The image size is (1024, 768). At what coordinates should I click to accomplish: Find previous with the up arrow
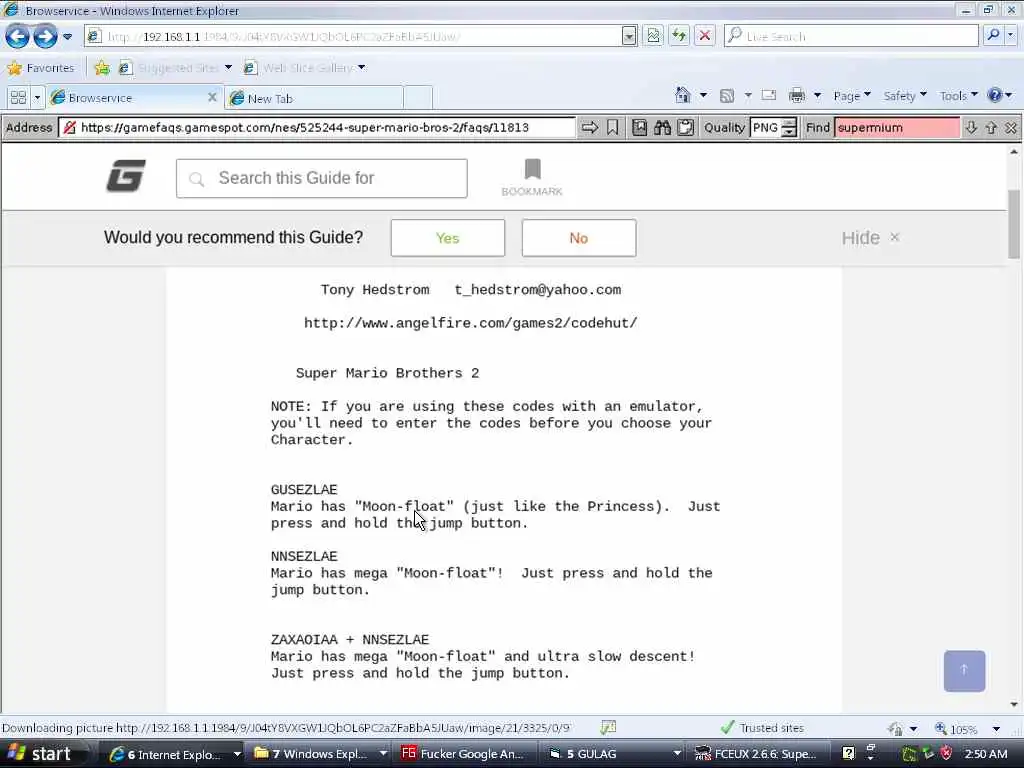pos(991,127)
